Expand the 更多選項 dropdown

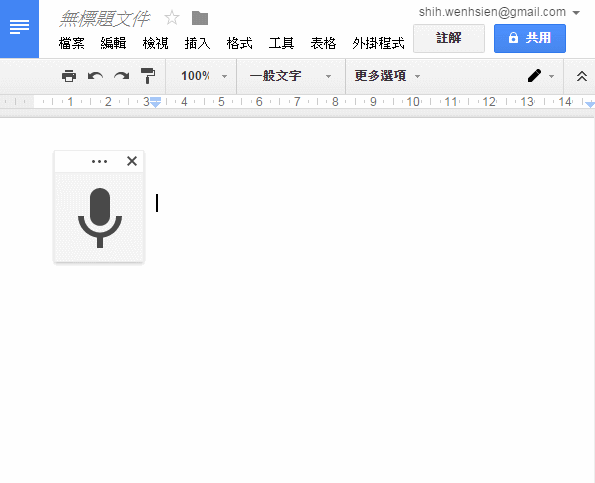[x=387, y=76]
